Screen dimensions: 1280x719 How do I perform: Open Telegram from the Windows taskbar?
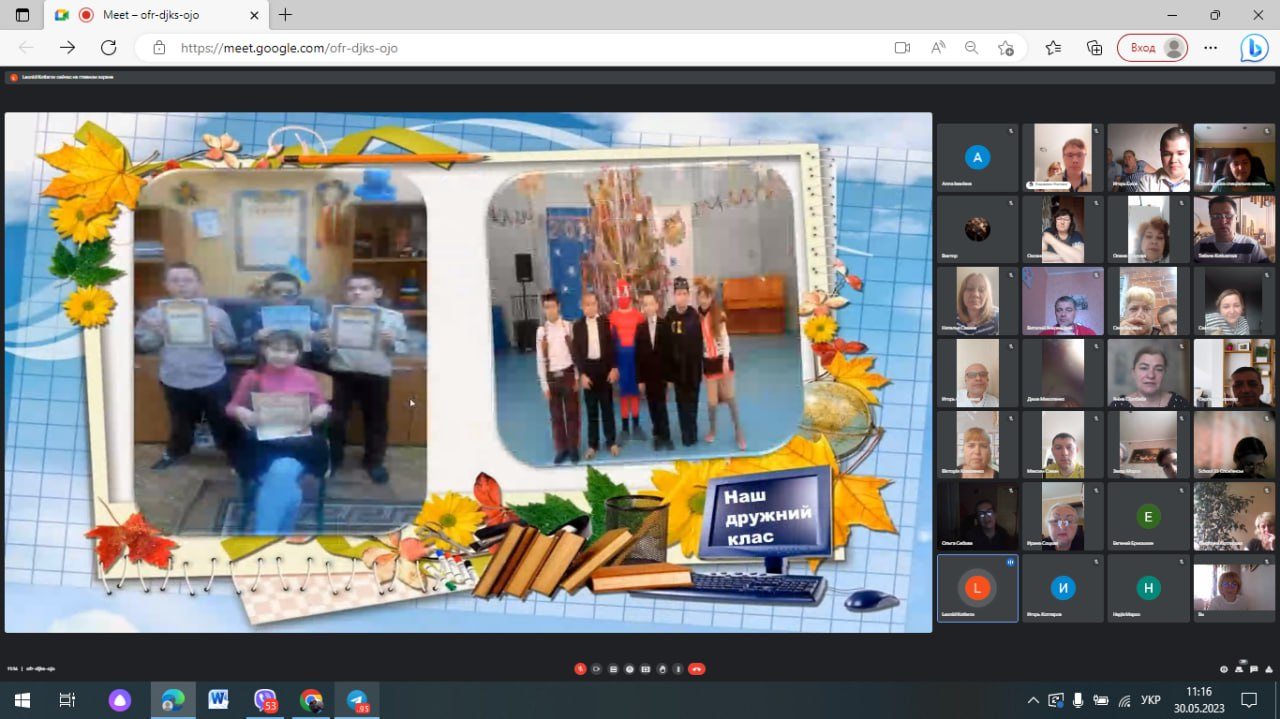358,700
